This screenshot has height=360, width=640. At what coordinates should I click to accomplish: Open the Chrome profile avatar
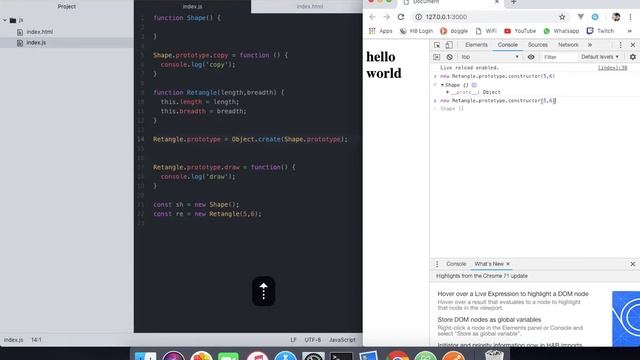tap(616, 17)
